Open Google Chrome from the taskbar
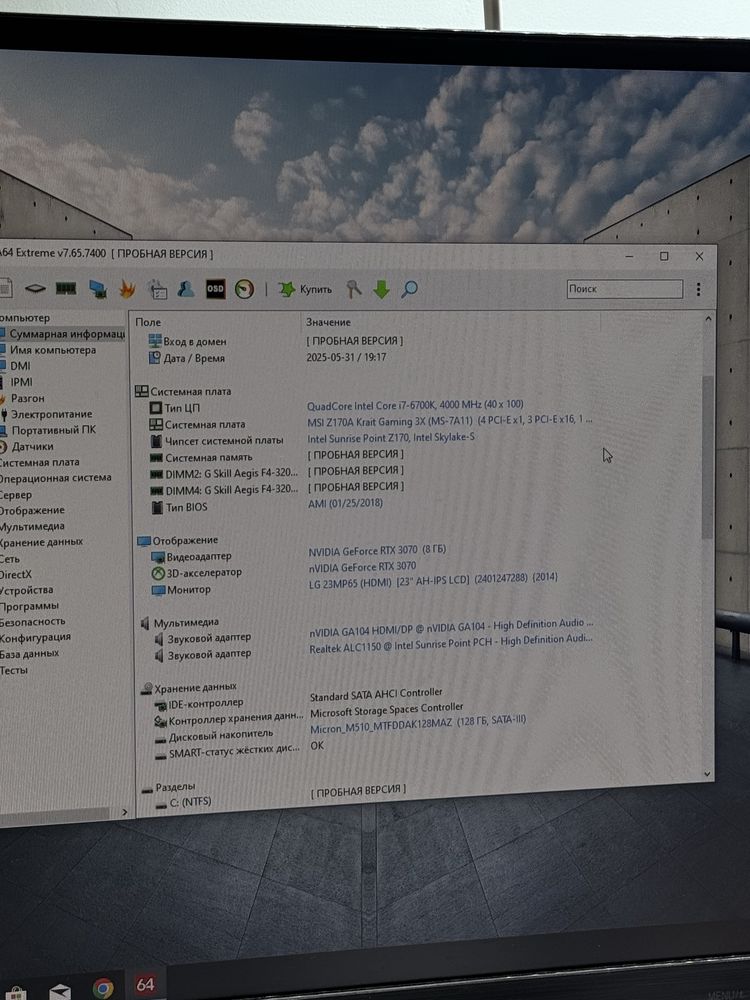Image resolution: width=750 pixels, height=1000 pixels. tap(103, 989)
